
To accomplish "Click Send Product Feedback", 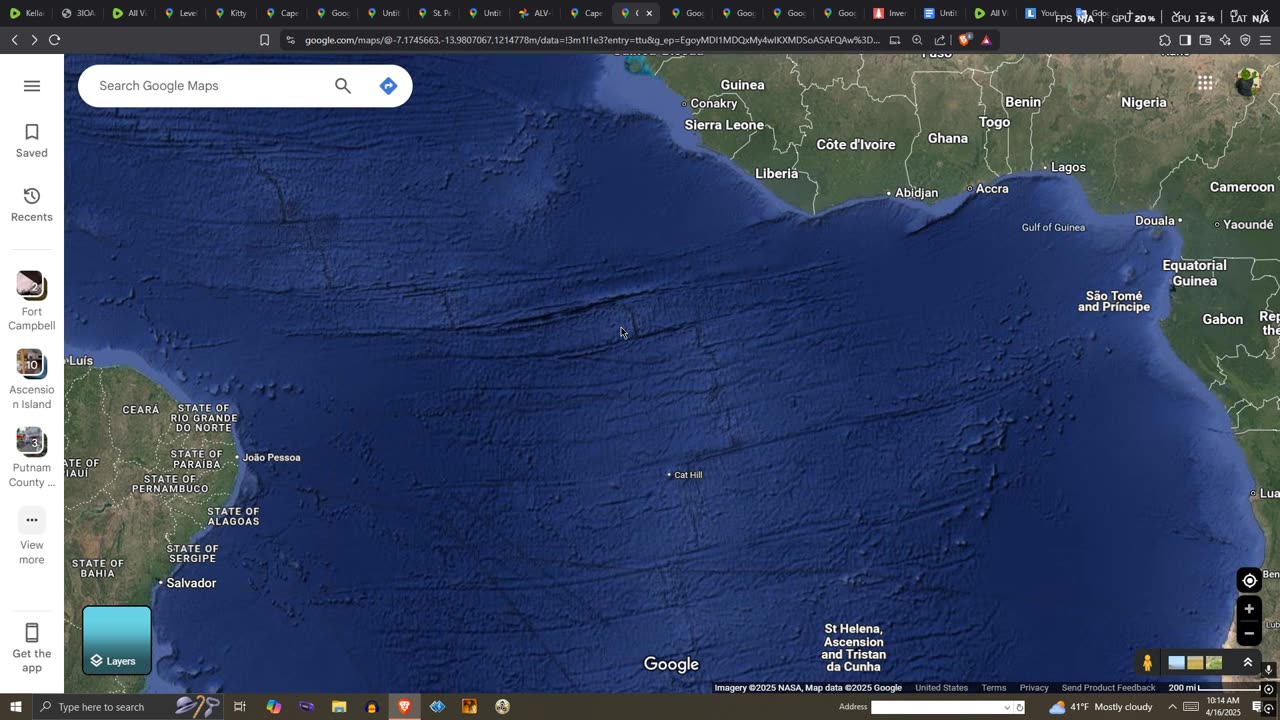I will coord(1108,688).
